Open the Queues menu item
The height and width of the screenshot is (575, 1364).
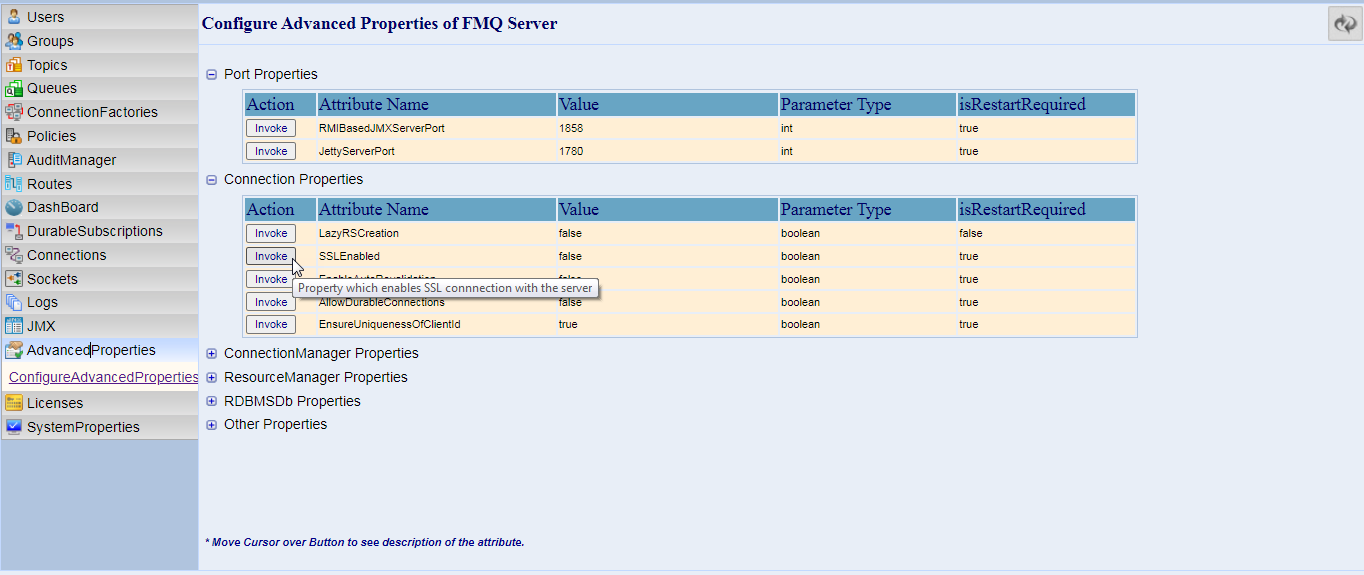tap(100, 88)
